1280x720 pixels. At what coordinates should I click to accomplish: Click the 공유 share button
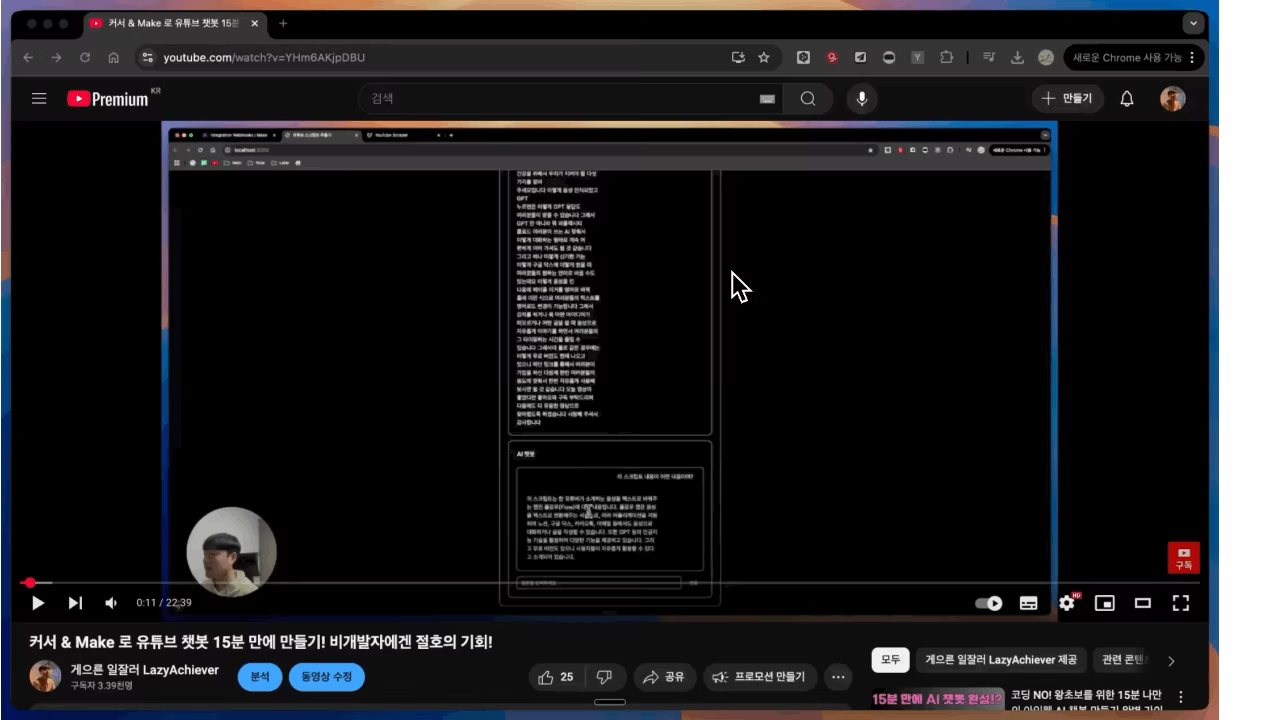click(x=664, y=677)
